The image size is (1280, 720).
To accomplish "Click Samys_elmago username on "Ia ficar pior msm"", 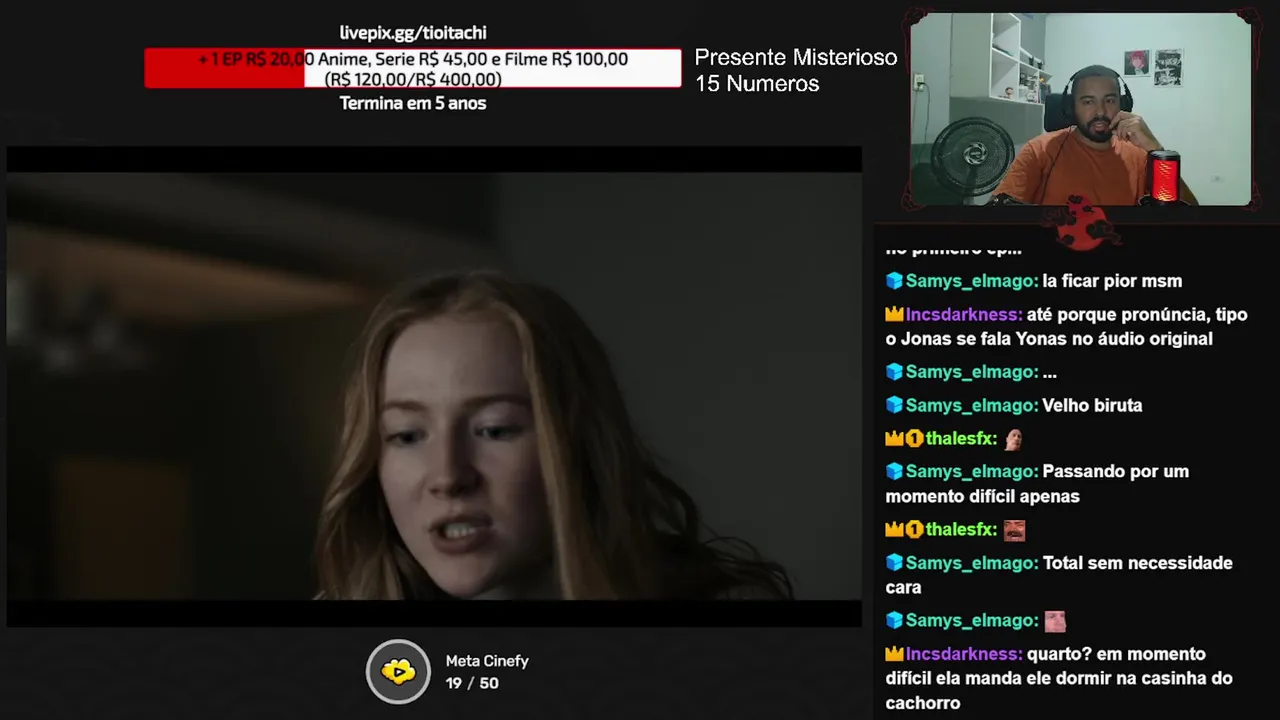I will pyautogui.click(x=972, y=281).
